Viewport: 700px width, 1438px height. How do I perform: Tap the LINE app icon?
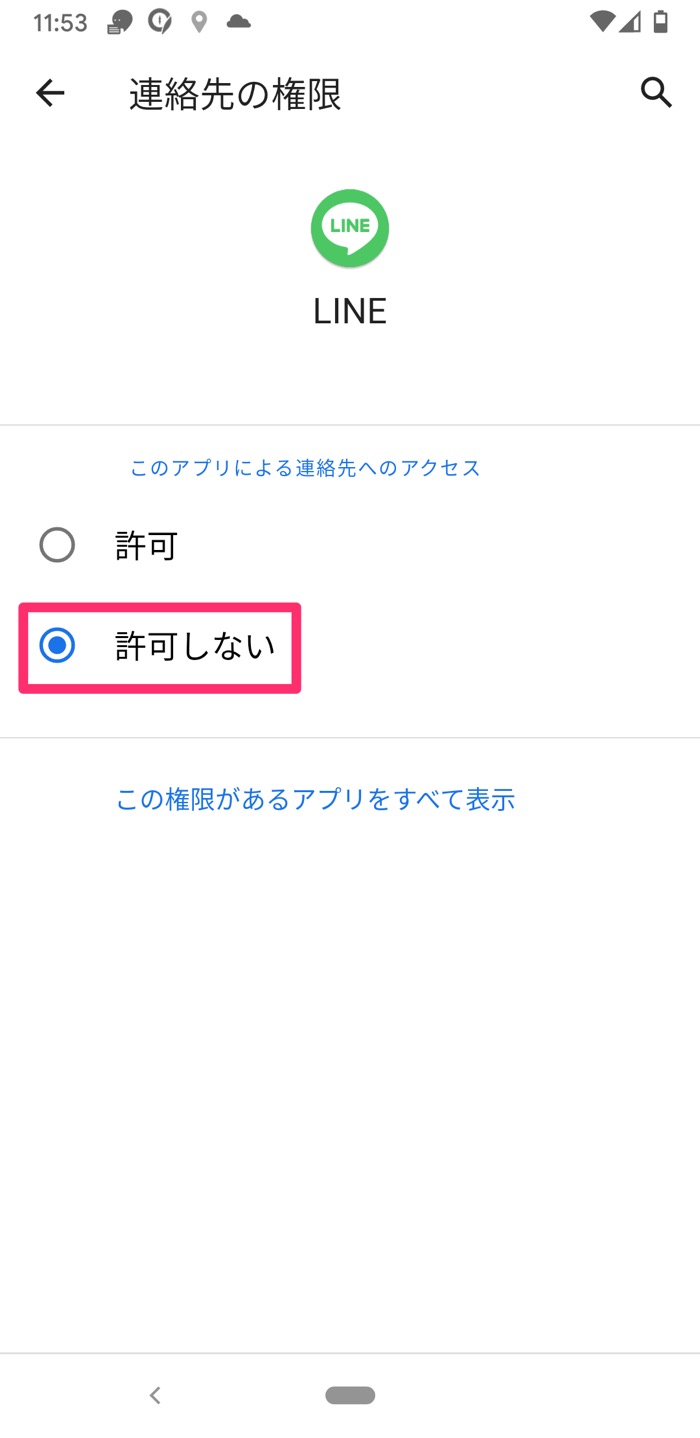[349, 228]
